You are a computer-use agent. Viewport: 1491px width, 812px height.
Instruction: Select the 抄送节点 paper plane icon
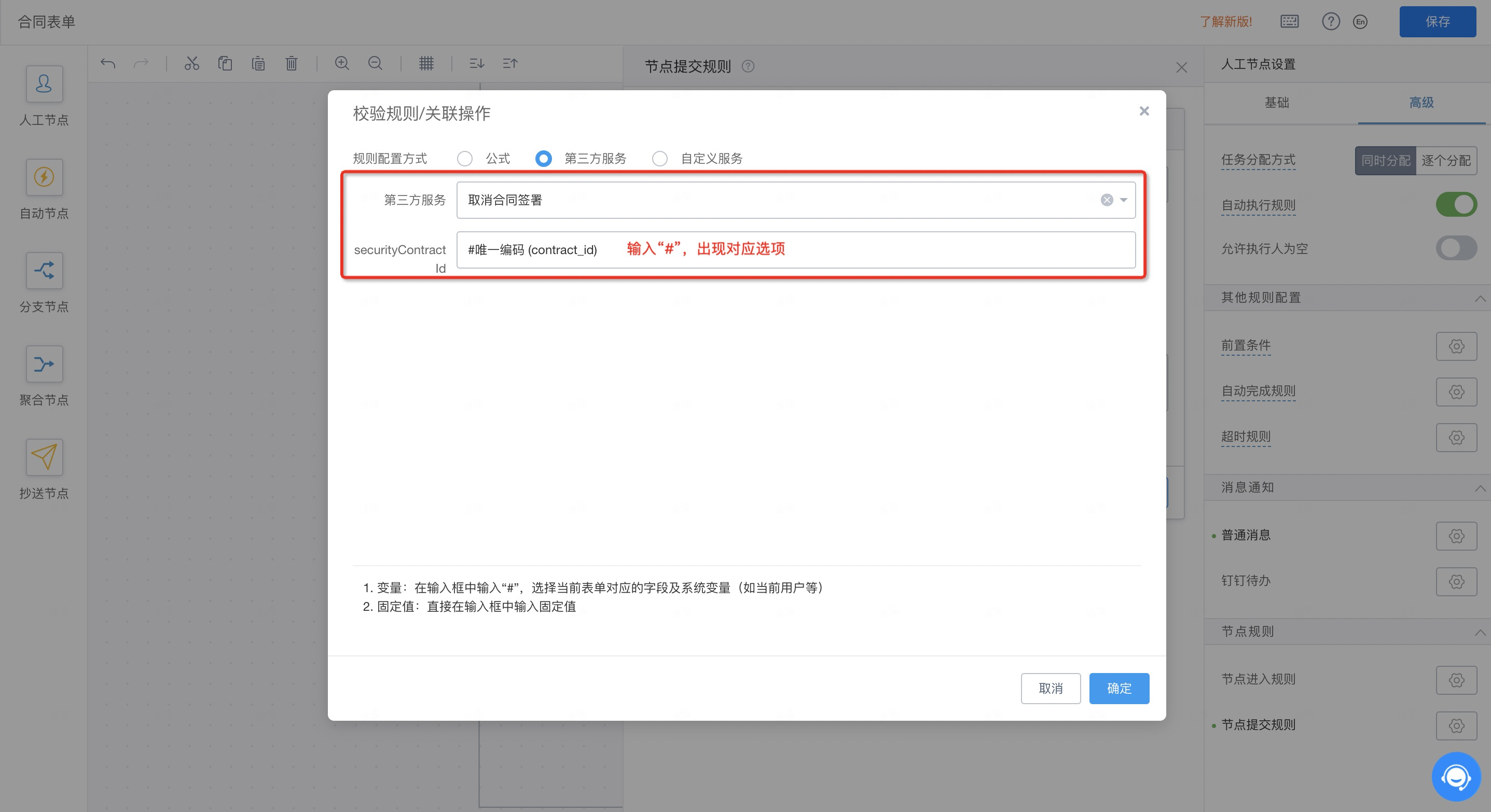click(x=44, y=457)
